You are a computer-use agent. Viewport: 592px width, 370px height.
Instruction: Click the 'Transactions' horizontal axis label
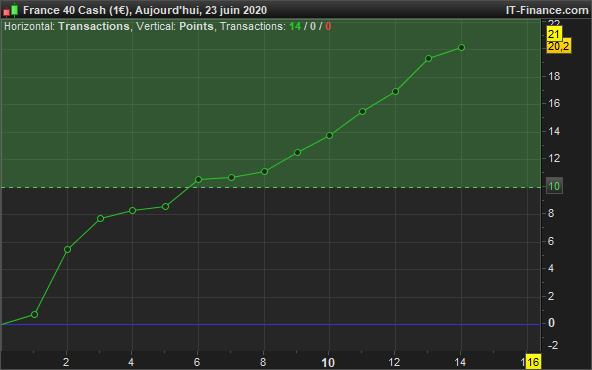tap(94, 26)
